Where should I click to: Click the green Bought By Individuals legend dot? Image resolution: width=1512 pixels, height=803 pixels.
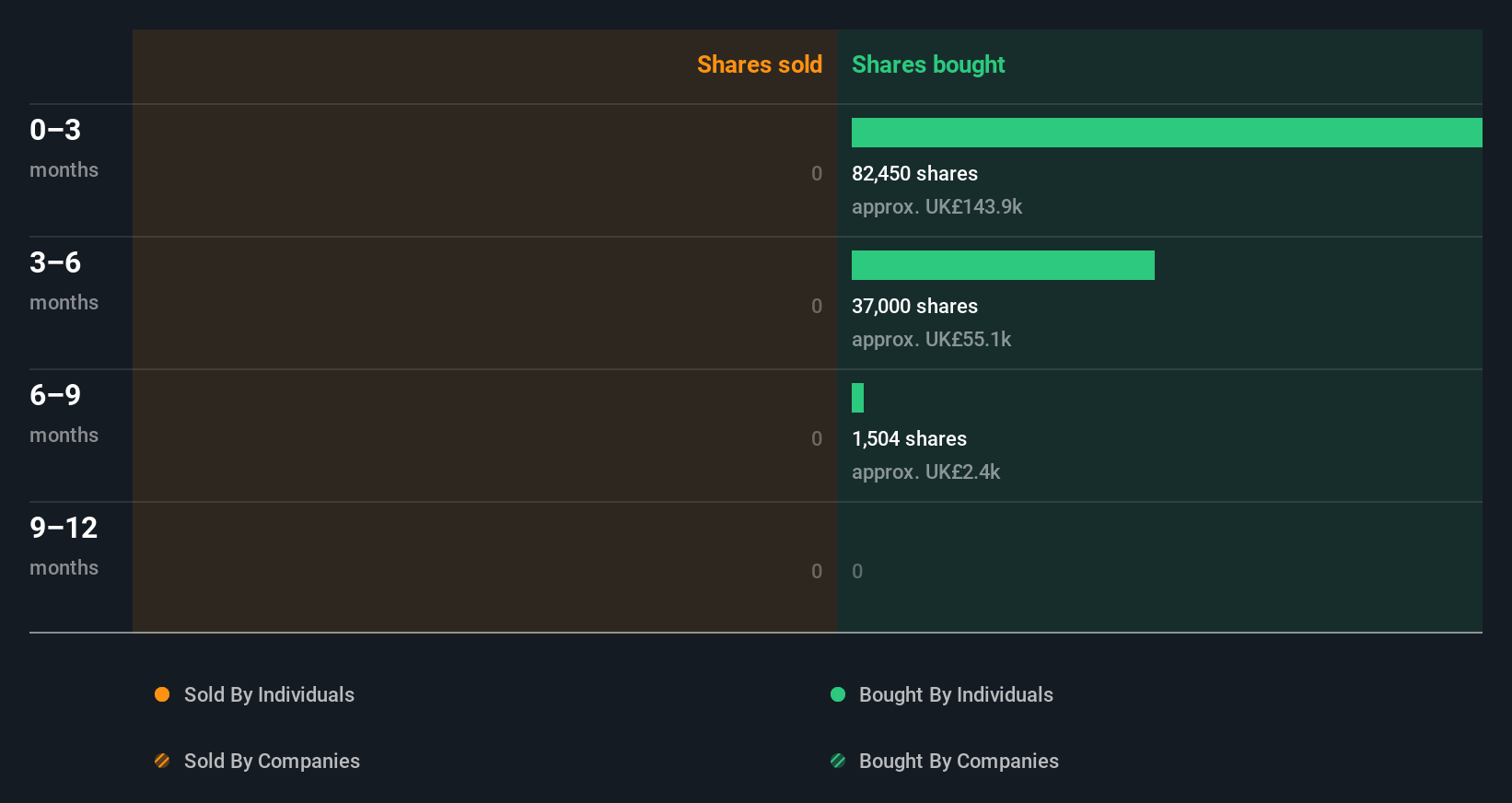838,694
